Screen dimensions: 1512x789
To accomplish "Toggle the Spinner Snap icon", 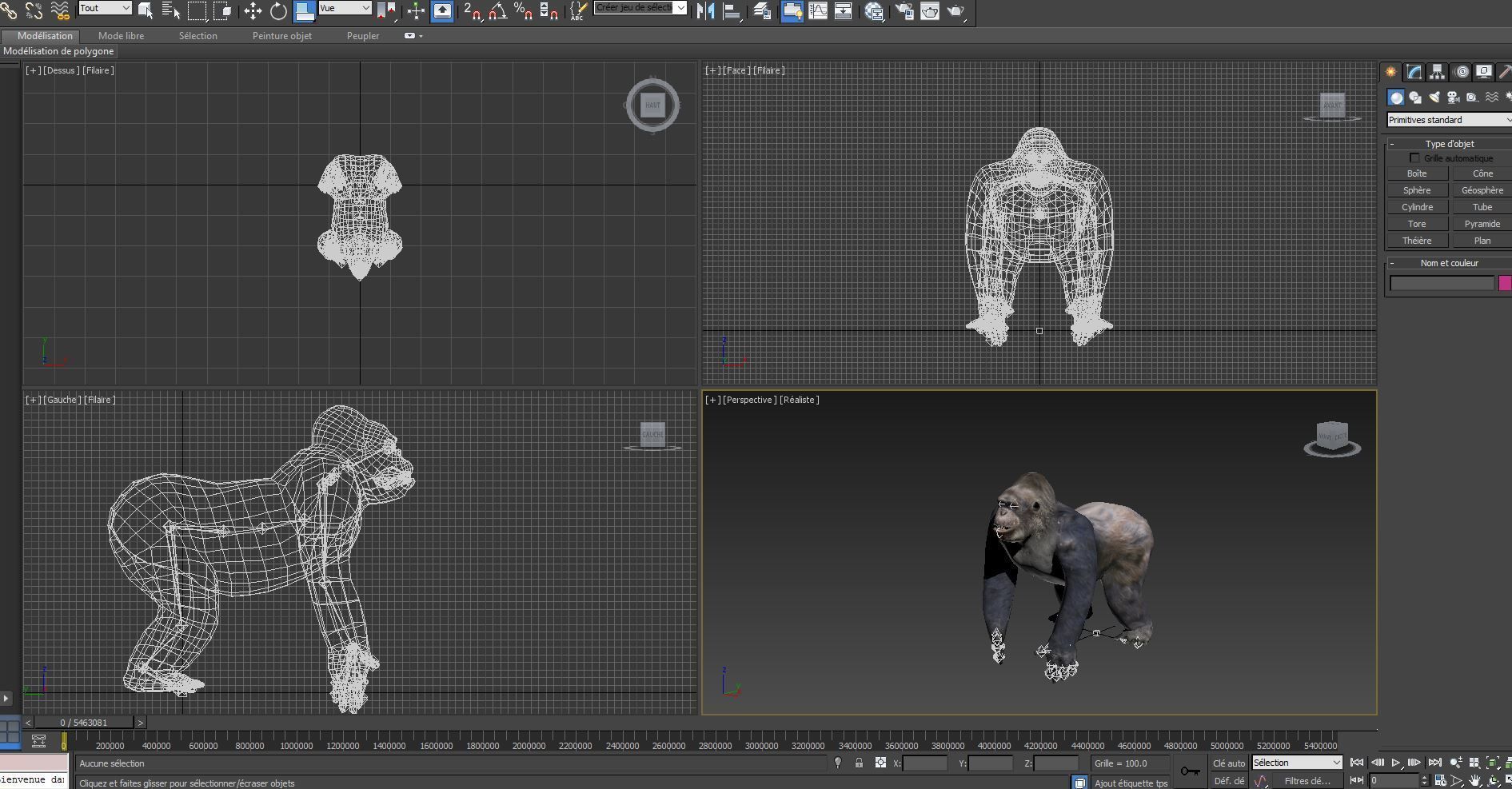I will pos(549,10).
